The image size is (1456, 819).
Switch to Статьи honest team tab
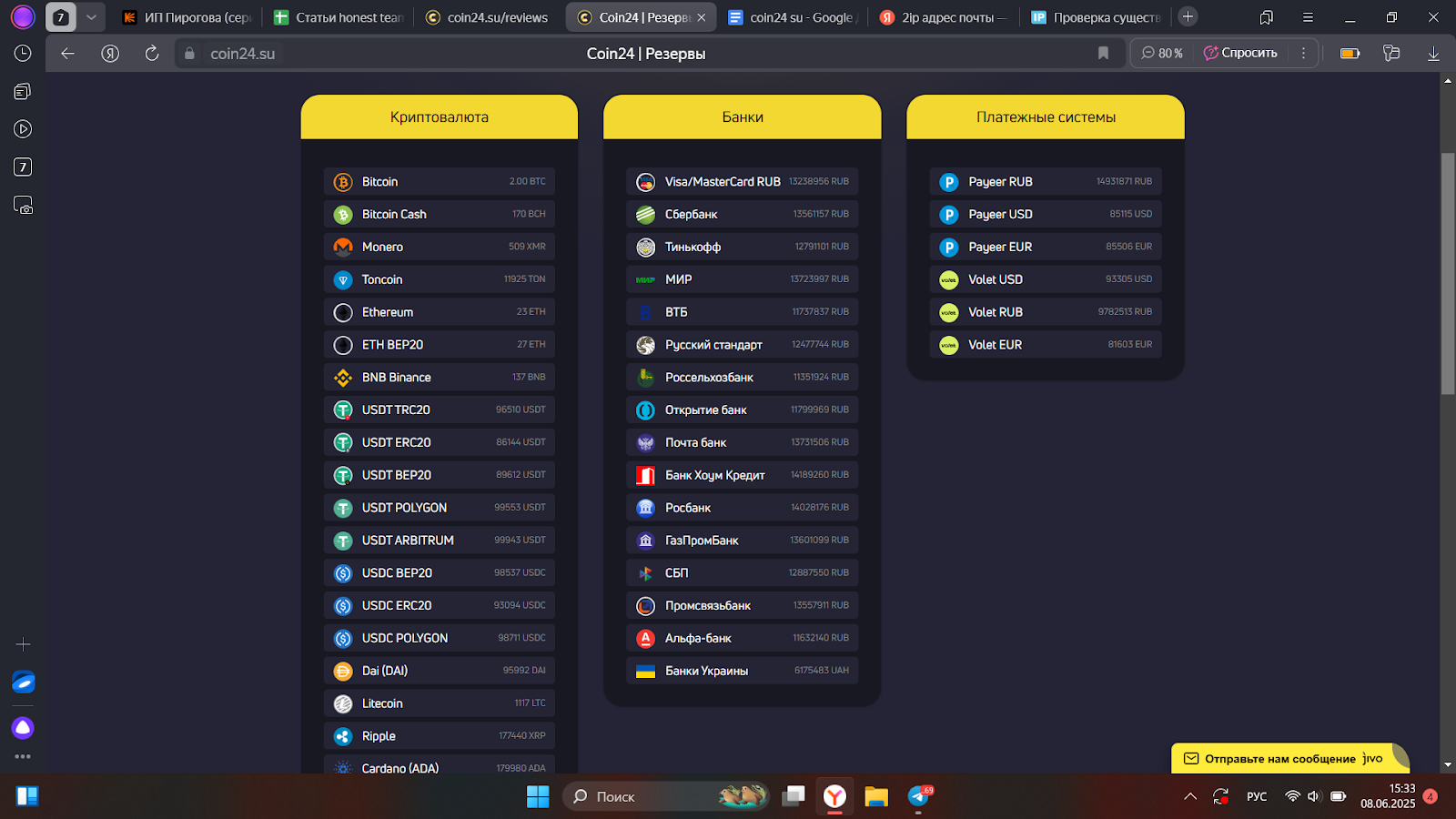(339, 17)
